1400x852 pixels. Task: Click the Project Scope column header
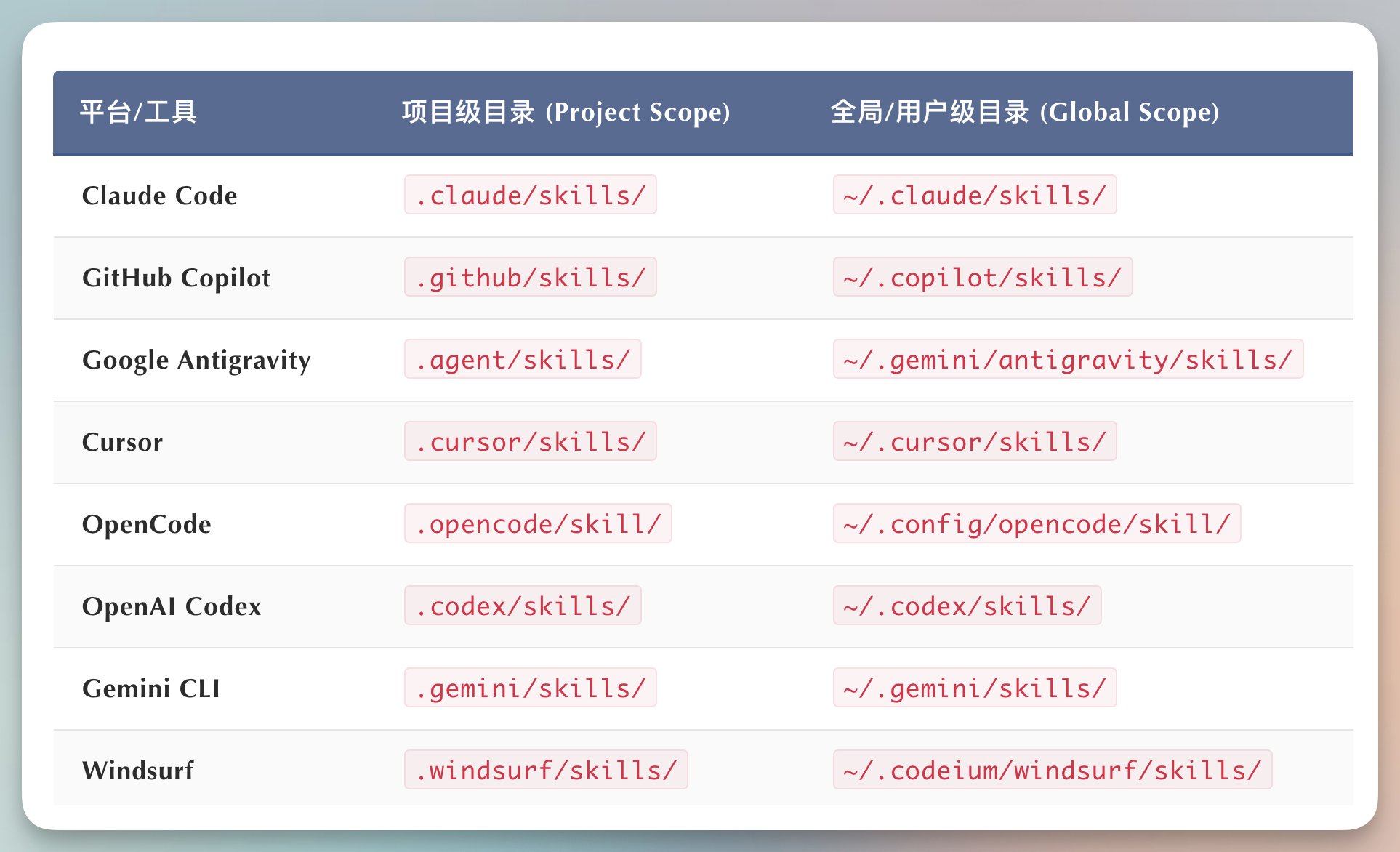[566, 112]
